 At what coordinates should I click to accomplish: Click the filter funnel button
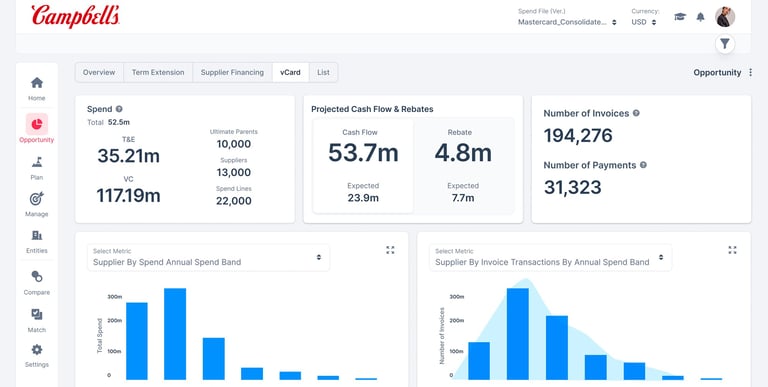pos(725,44)
